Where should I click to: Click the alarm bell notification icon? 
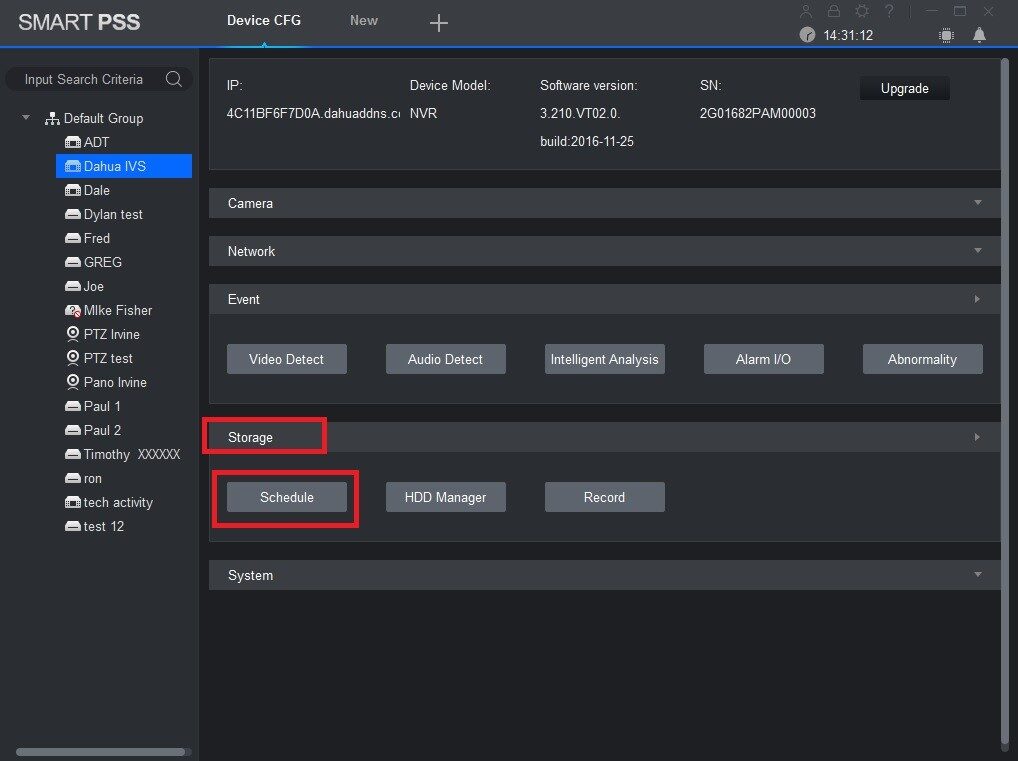(979, 35)
